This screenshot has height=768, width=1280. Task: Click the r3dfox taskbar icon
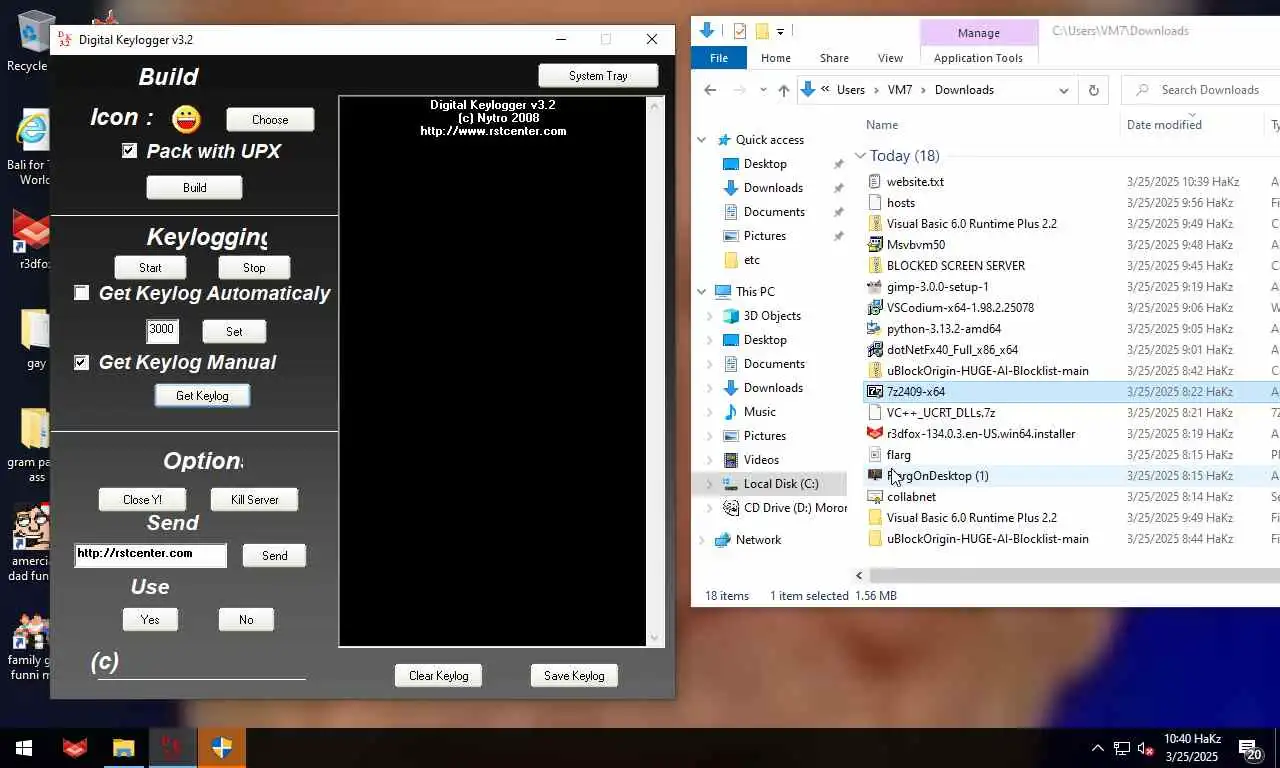(x=74, y=748)
